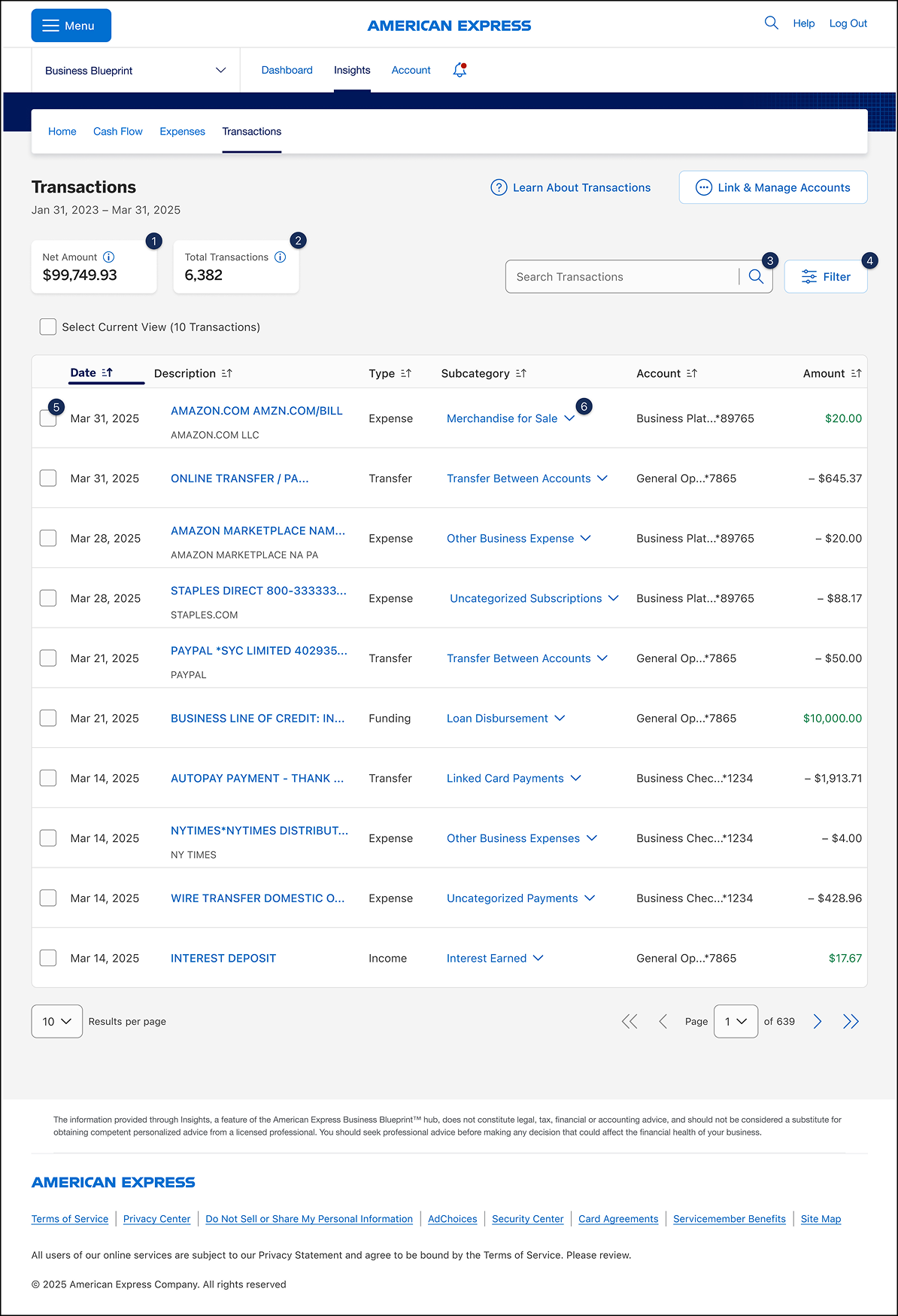Go to the previous page arrow

pos(663,1021)
